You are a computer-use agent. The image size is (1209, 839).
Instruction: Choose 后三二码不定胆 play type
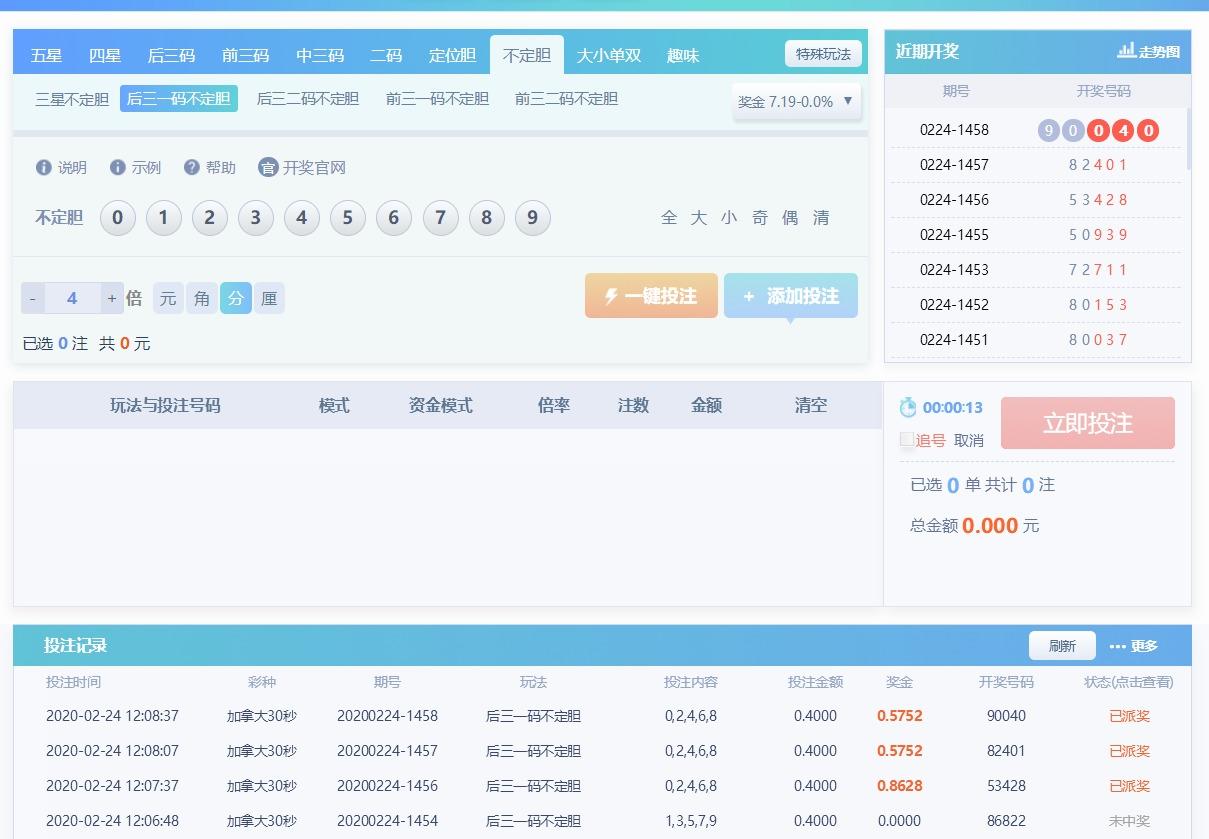click(308, 99)
